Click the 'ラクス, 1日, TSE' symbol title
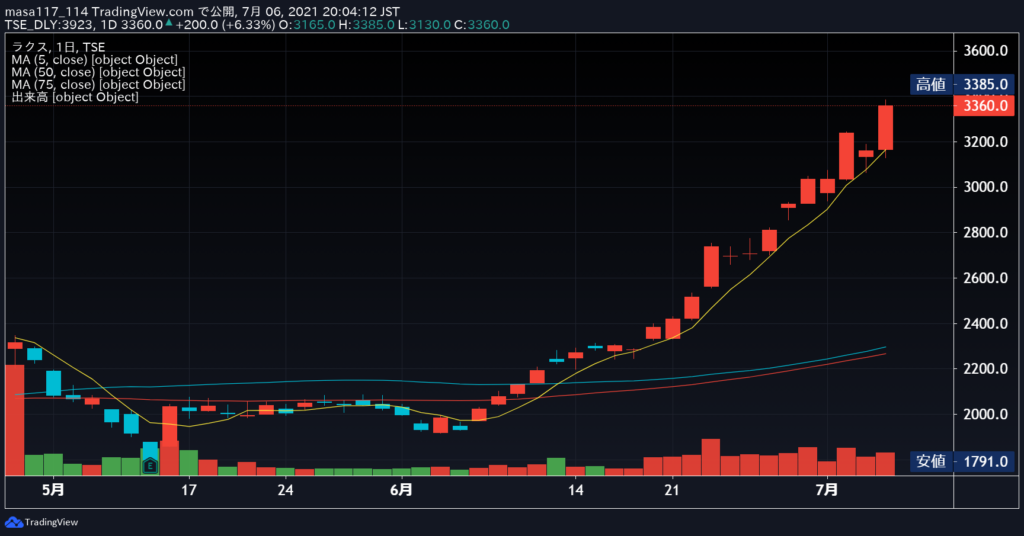Viewport: 1024px width, 536px height. pos(58,47)
